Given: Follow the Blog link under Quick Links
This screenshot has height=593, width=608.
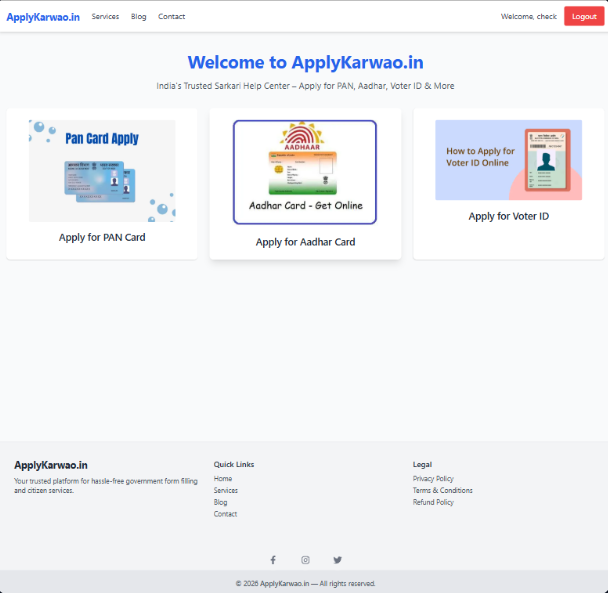Looking at the screenshot, I should [220, 502].
